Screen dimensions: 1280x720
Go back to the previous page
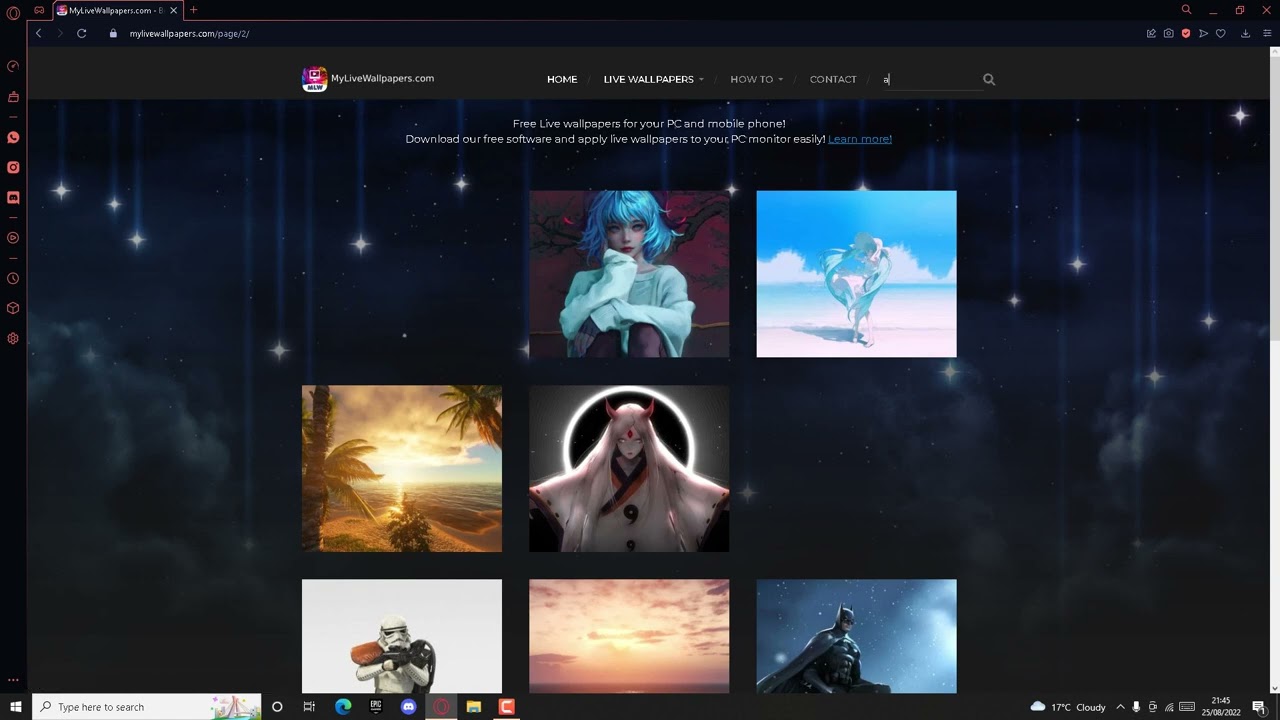(38, 33)
